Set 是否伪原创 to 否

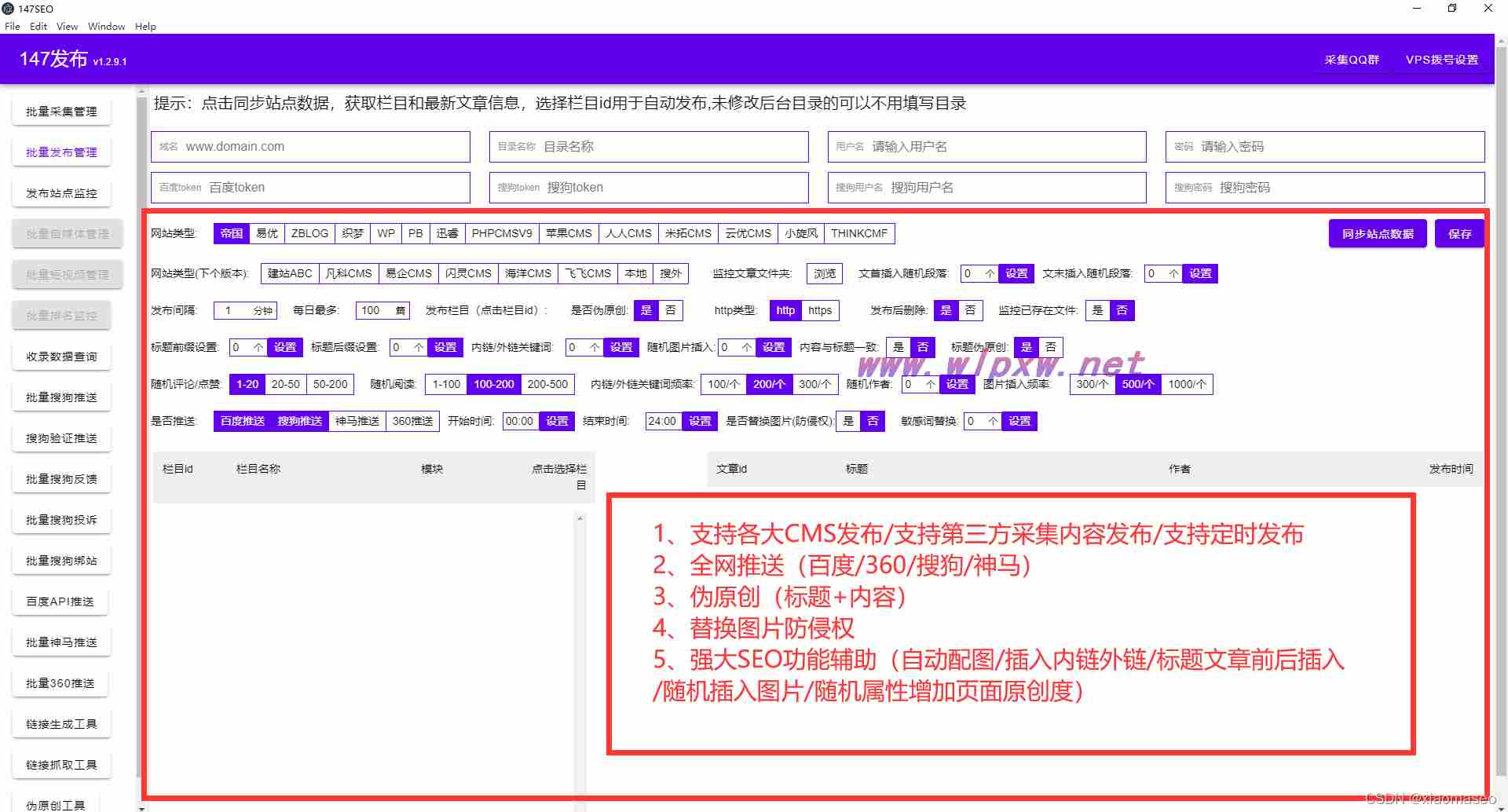click(671, 310)
